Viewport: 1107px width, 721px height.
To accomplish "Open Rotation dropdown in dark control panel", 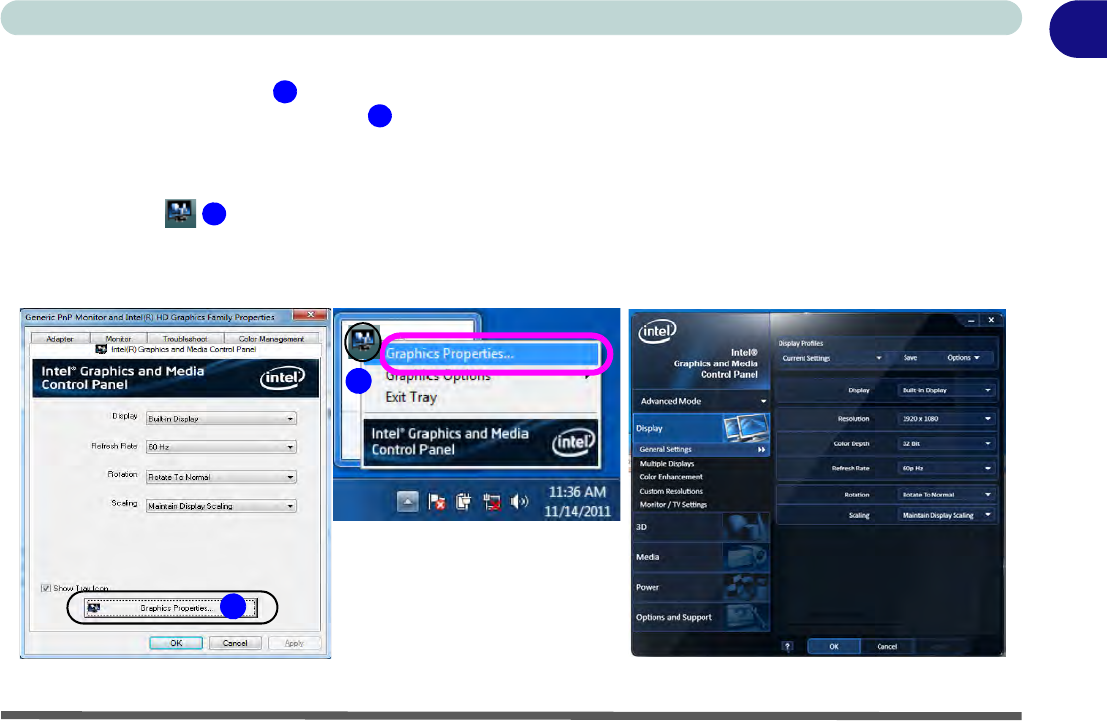I will point(947,494).
